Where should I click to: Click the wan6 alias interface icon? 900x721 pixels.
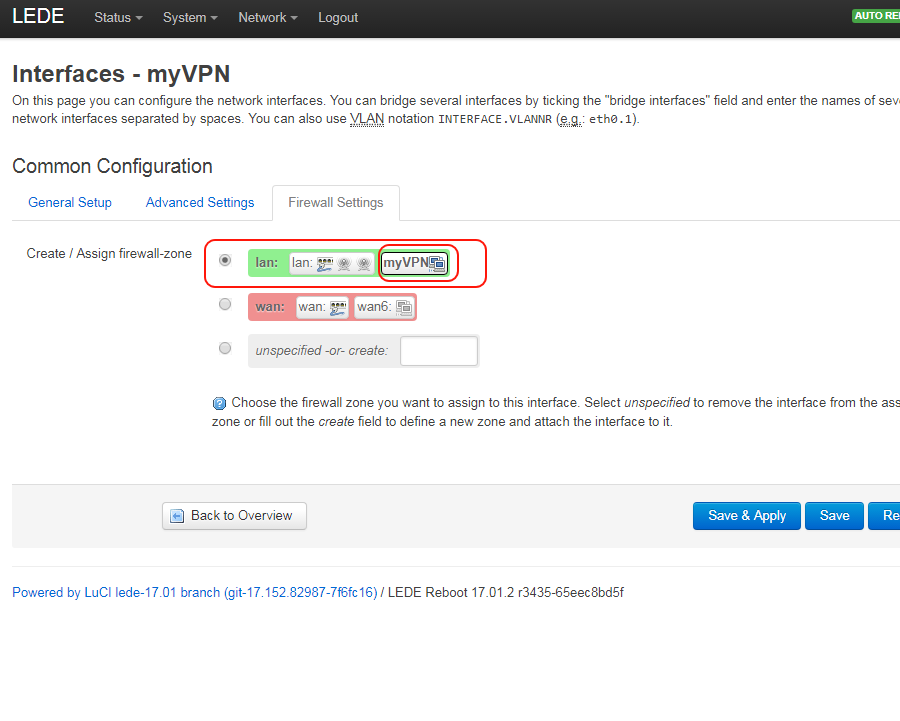coord(404,307)
